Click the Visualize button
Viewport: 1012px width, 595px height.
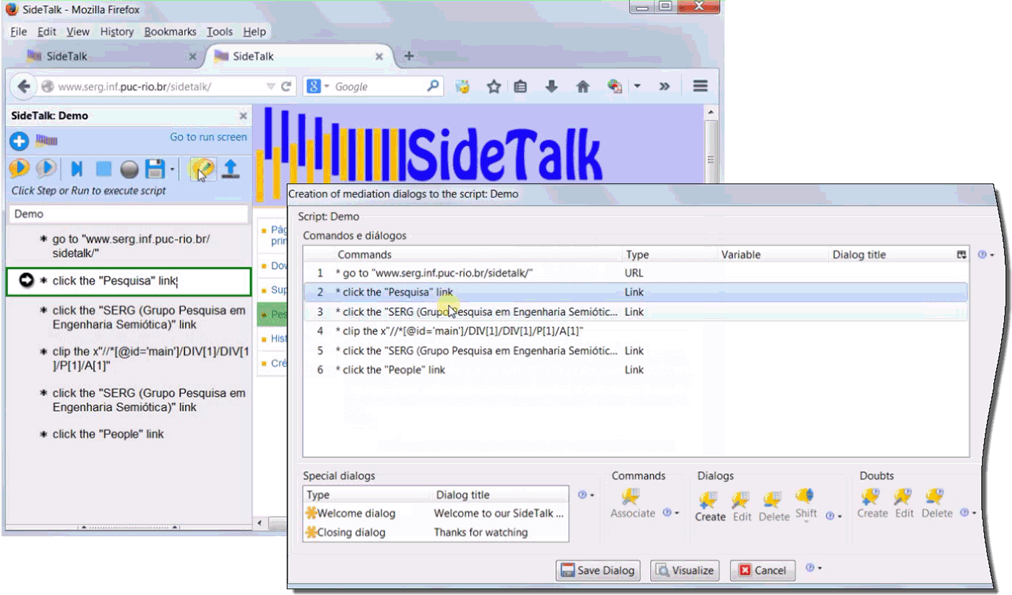(685, 570)
